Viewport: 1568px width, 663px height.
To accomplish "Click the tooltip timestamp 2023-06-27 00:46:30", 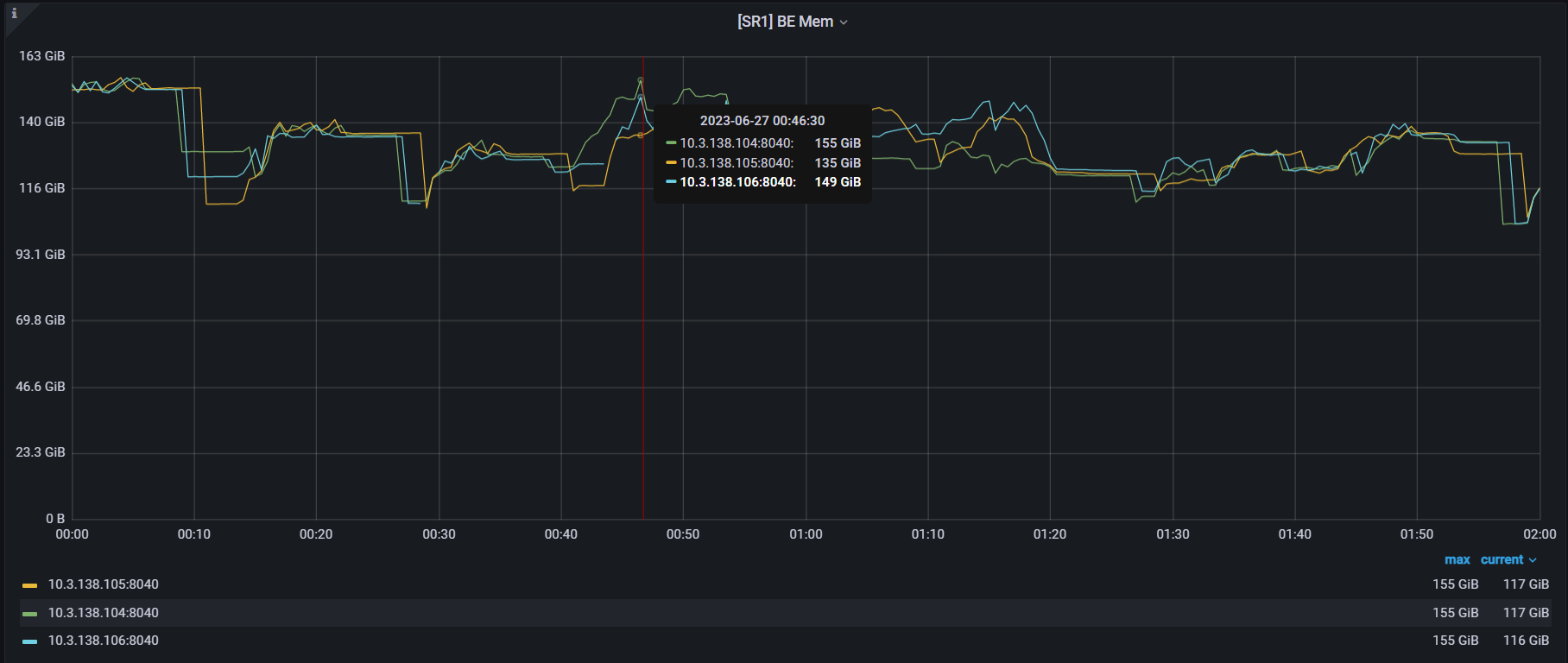I will pos(762,121).
